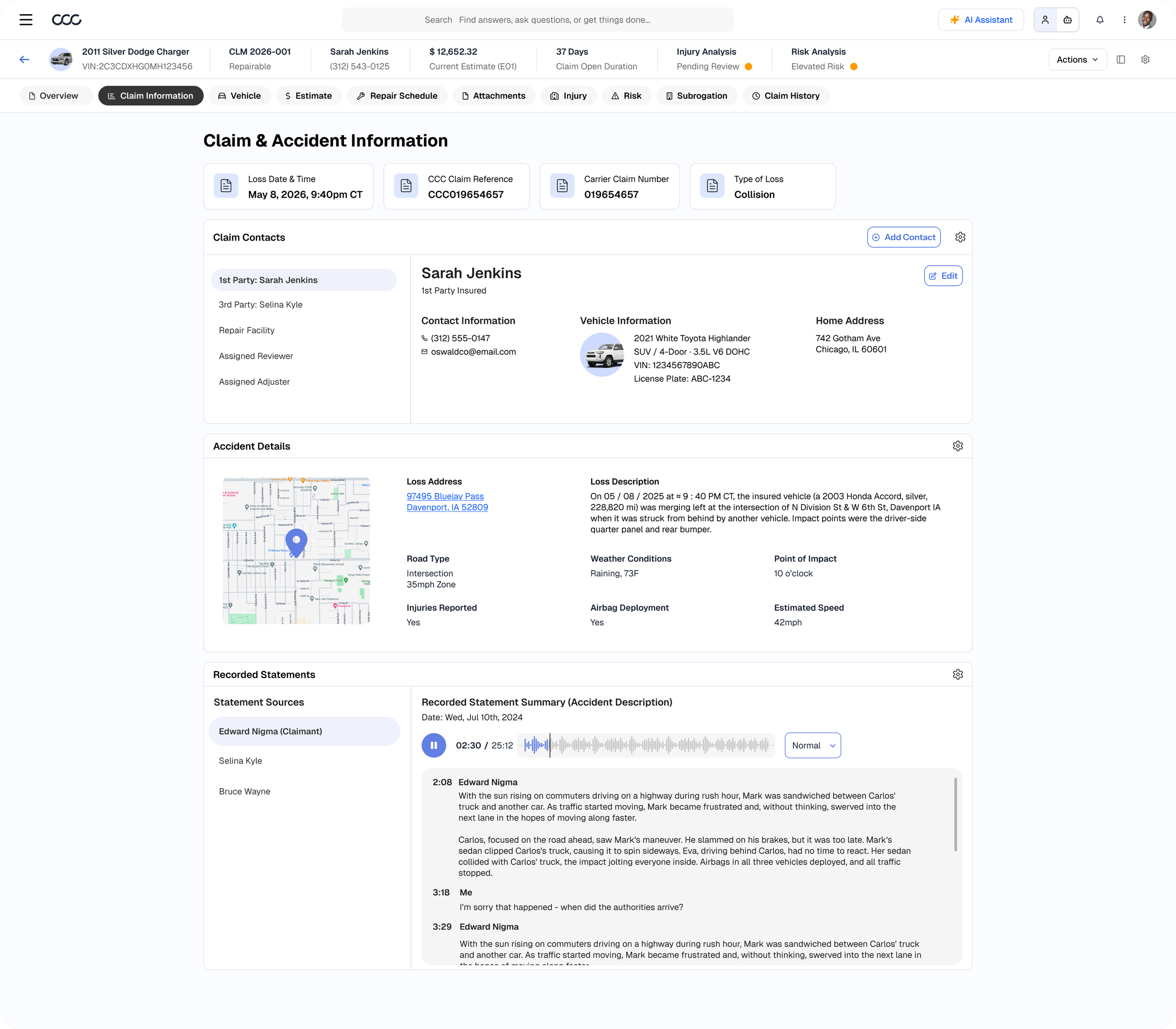Click the CCC Claim Reference document icon
1176x1029 pixels.
pyautogui.click(x=406, y=185)
